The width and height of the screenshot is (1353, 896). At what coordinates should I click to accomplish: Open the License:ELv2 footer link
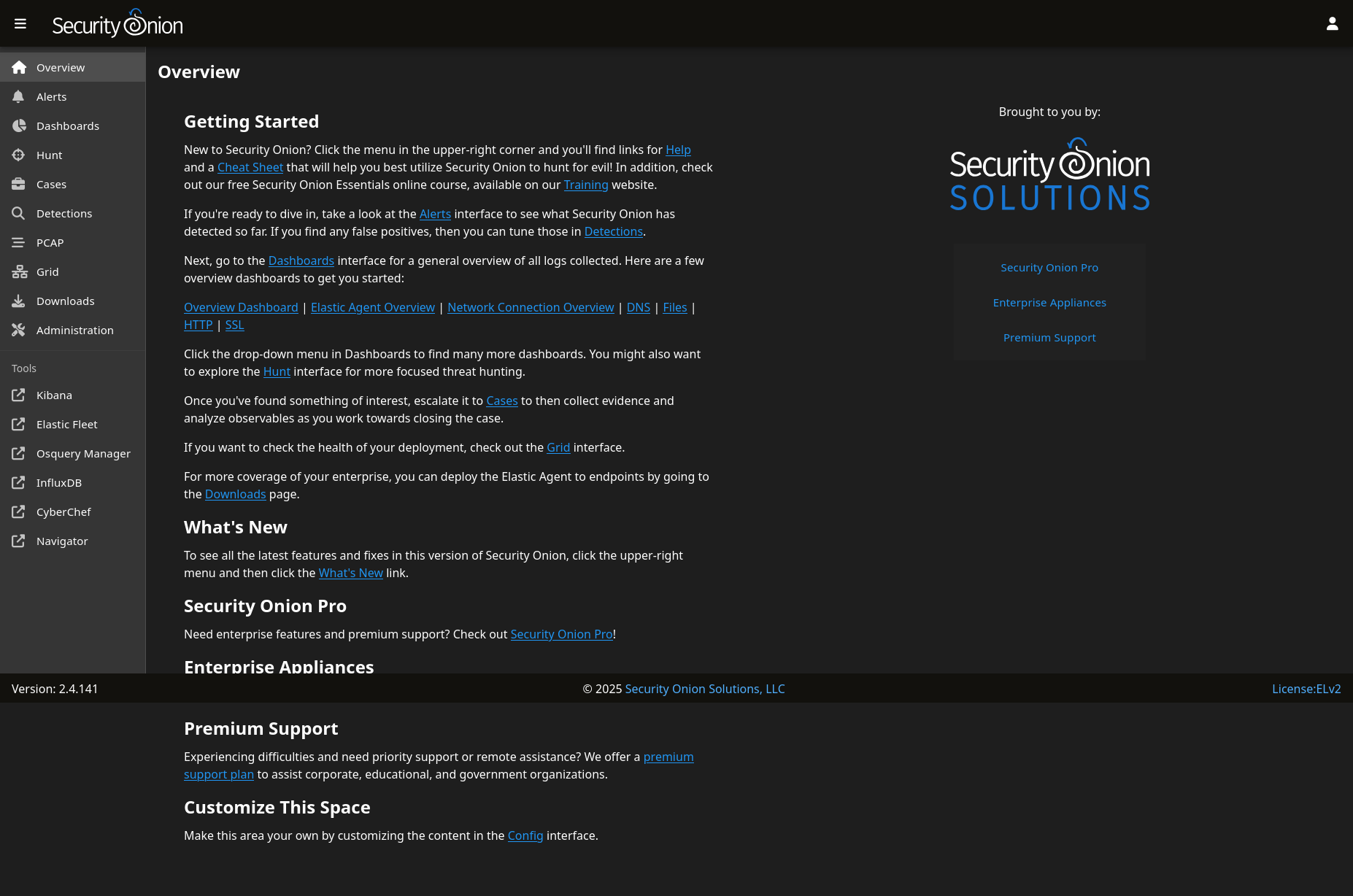click(x=1306, y=689)
